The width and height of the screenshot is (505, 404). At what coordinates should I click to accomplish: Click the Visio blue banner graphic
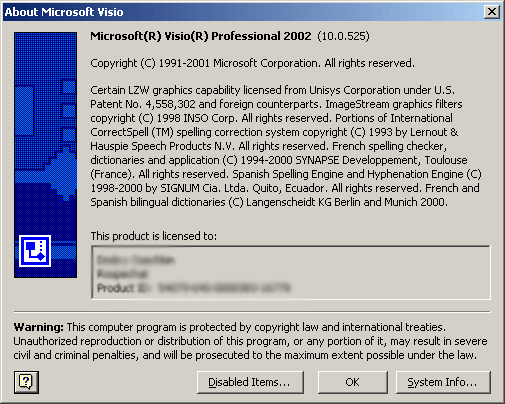click(x=46, y=155)
